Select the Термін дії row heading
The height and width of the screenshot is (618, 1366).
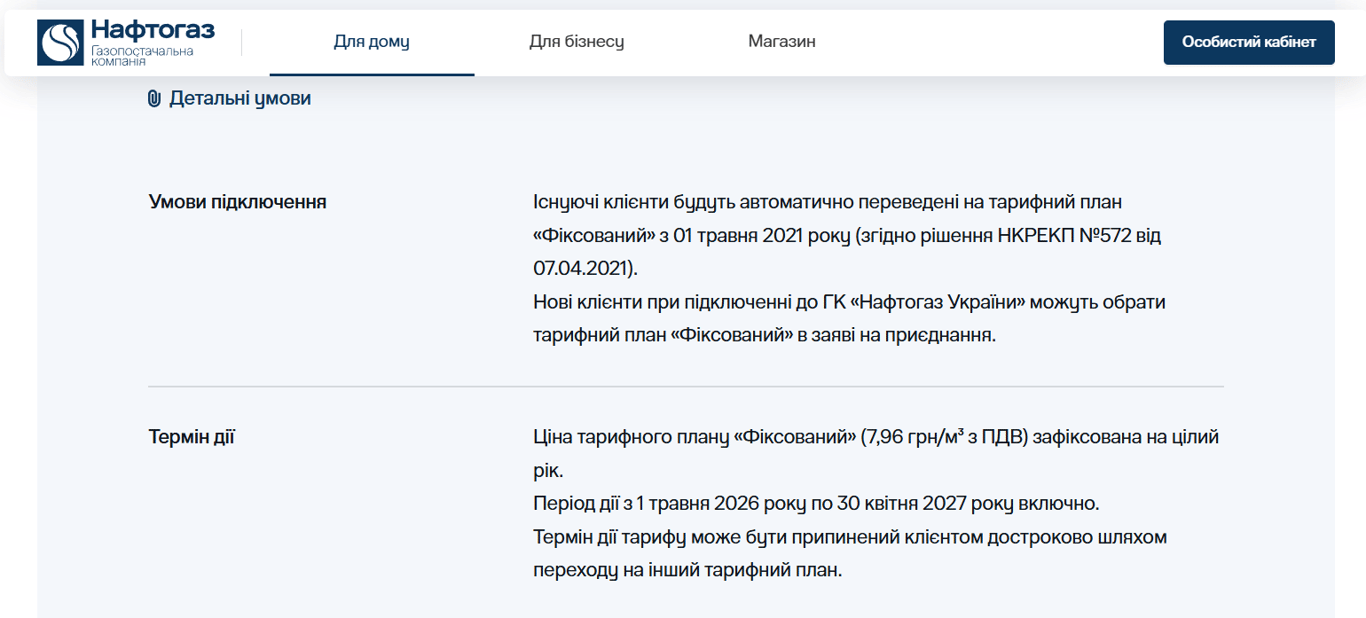point(192,437)
